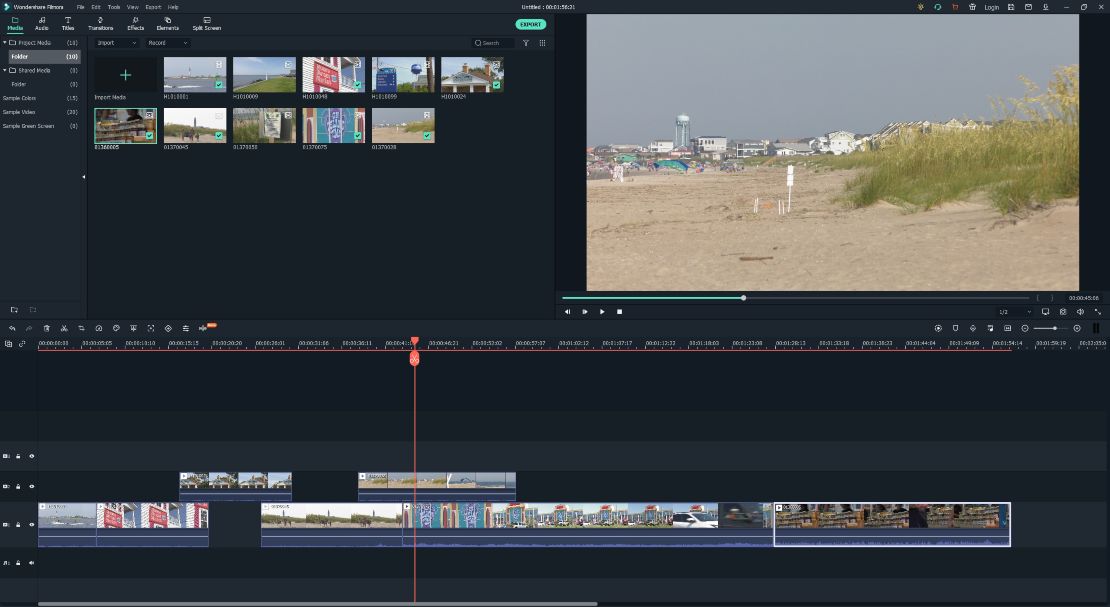Open the speed control tool in timeline toolbar
Image resolution: width=1110 pixels, height=607 pixels.
point(99,328)
